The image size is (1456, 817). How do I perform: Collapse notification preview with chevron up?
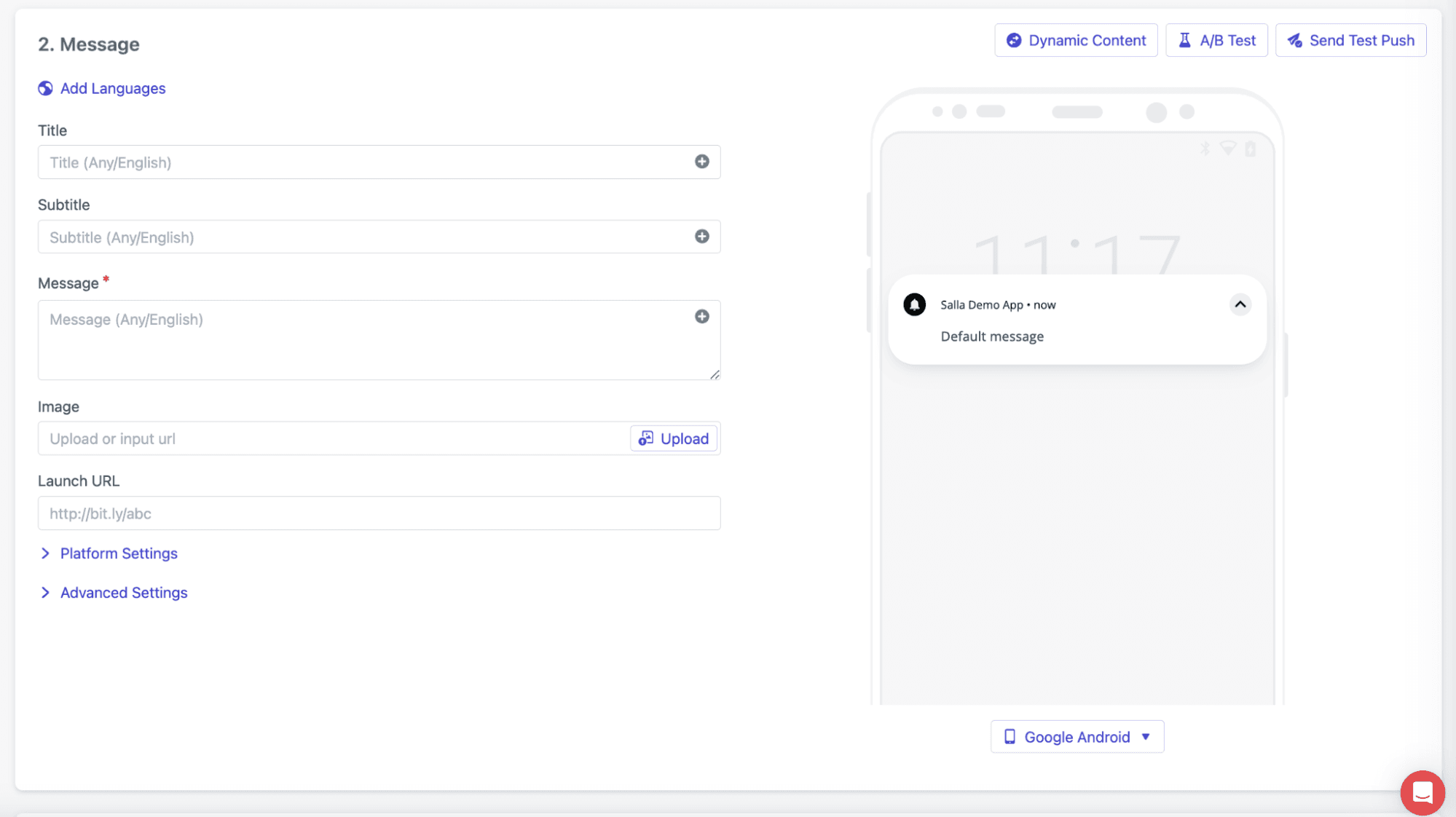coord(1240,304)
